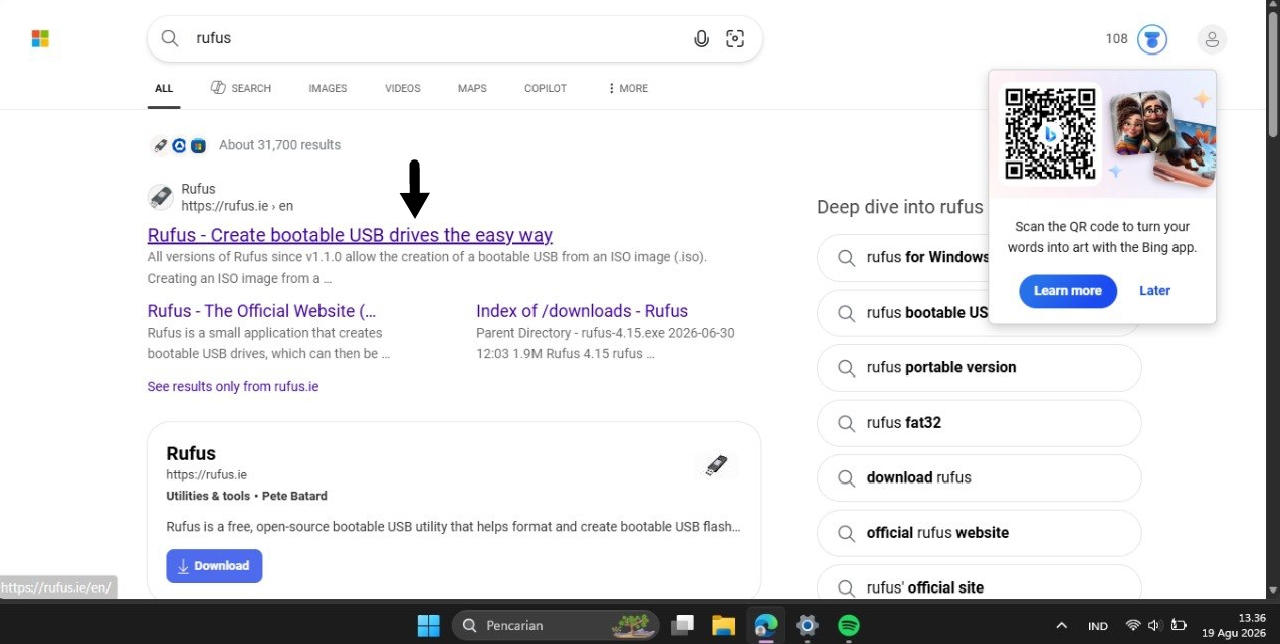The width and height of the screenshot is (1280, 644).
Task: Open 'Index of /downloads - Rufus' link
Action: point(582,311)
